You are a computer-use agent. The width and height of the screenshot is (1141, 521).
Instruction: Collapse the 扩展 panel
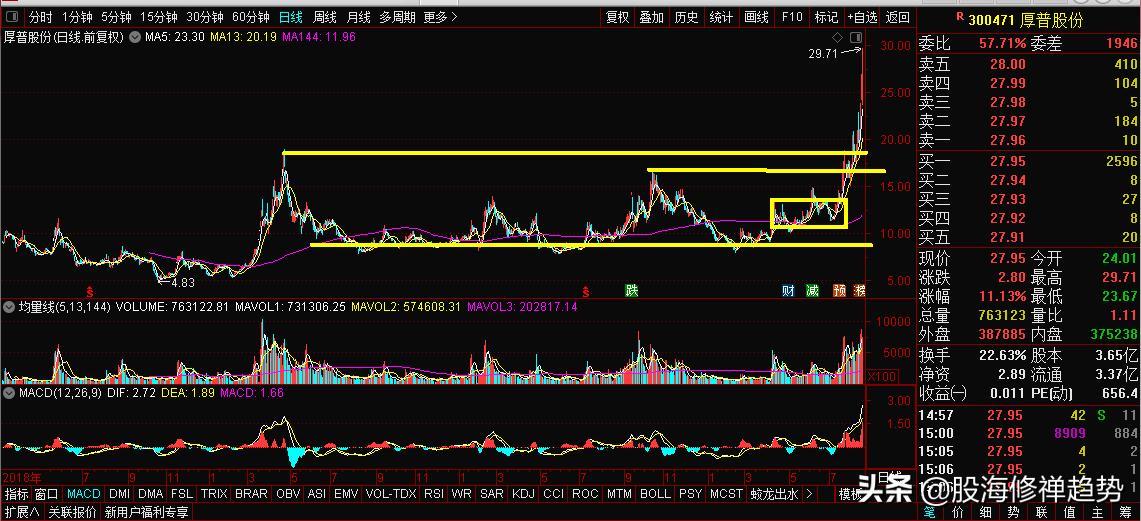(24, 512)
